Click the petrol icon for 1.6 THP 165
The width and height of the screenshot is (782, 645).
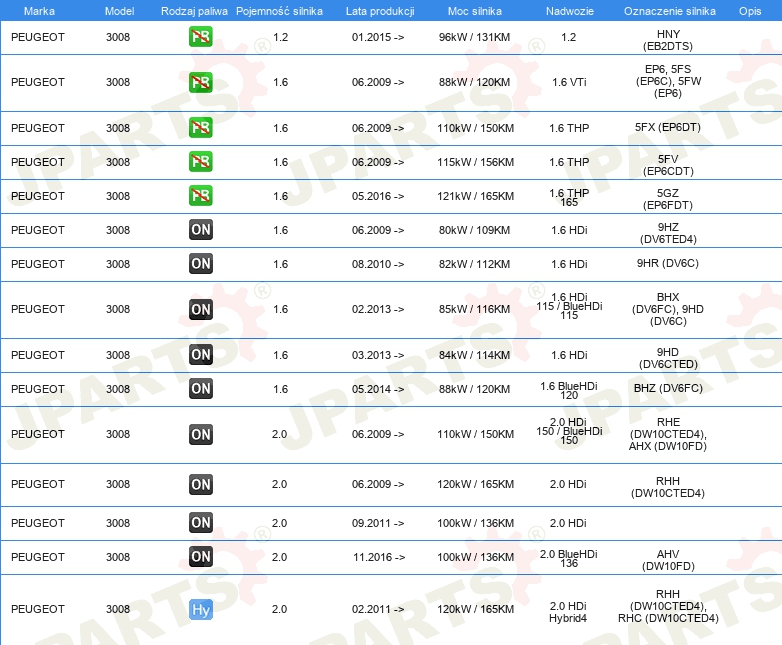click(200, 196)
